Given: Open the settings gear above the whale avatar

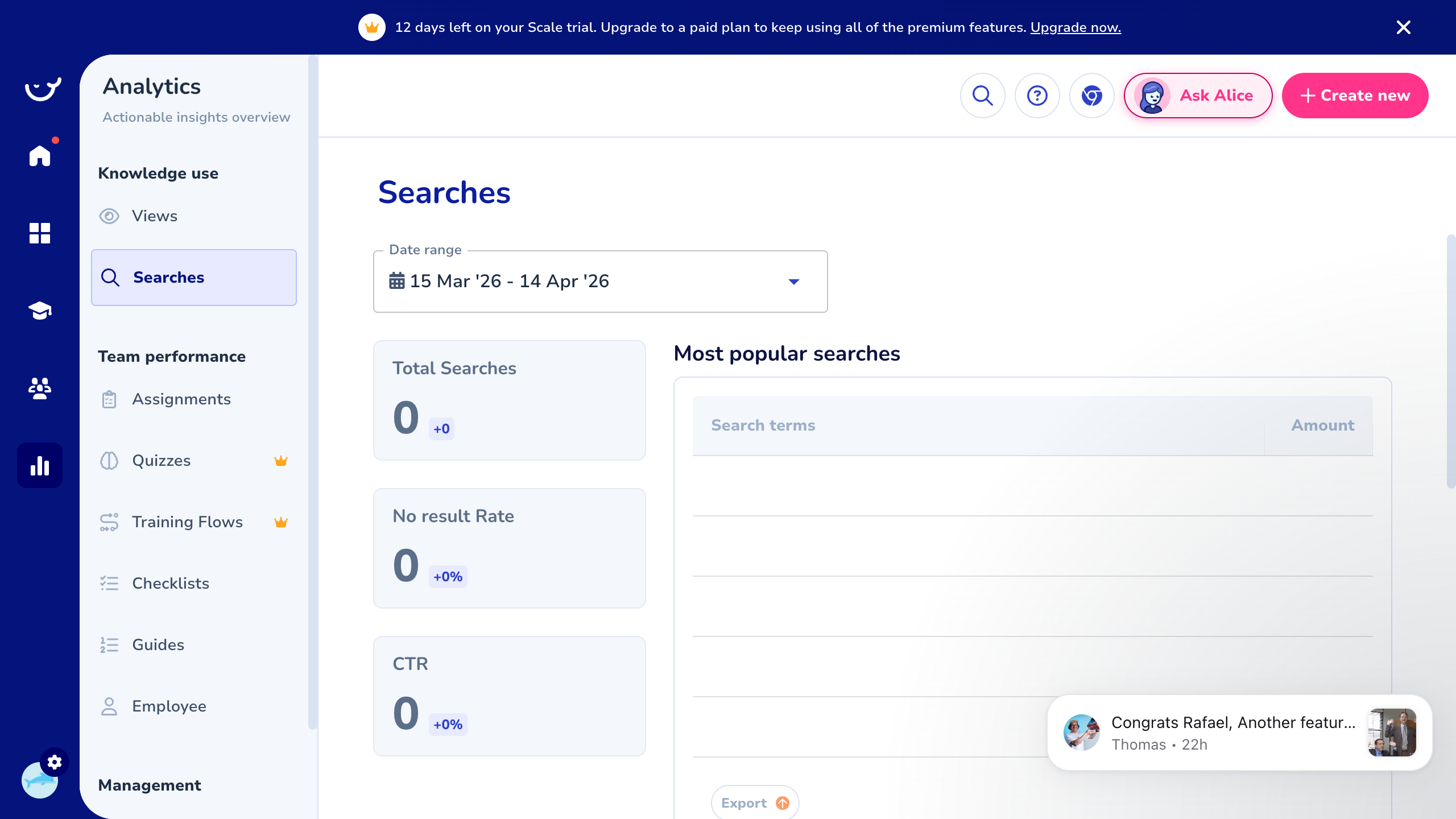Looking at the screenshot, I should click(55, 762).
